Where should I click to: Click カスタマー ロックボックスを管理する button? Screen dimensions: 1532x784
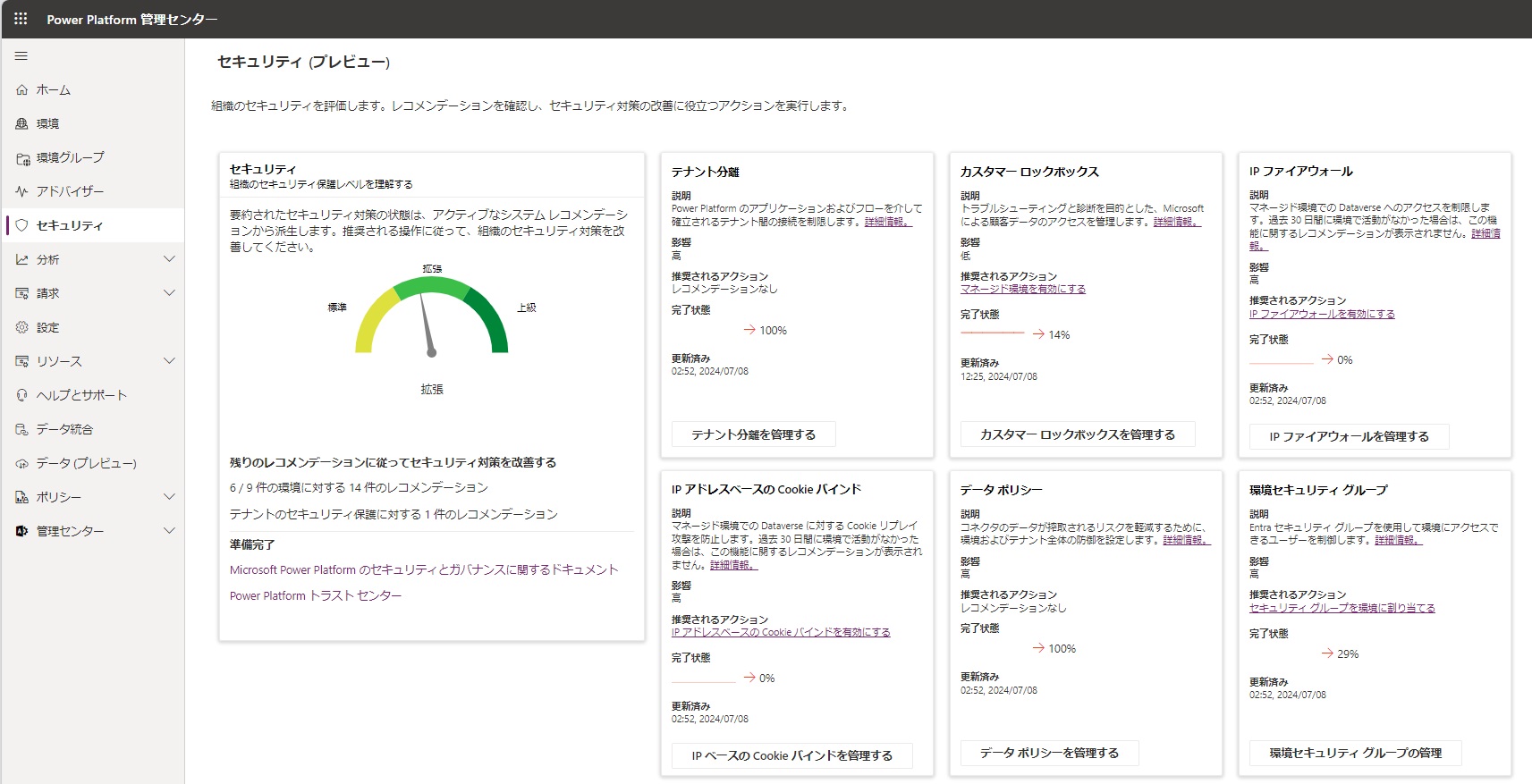coord(1078,434)
